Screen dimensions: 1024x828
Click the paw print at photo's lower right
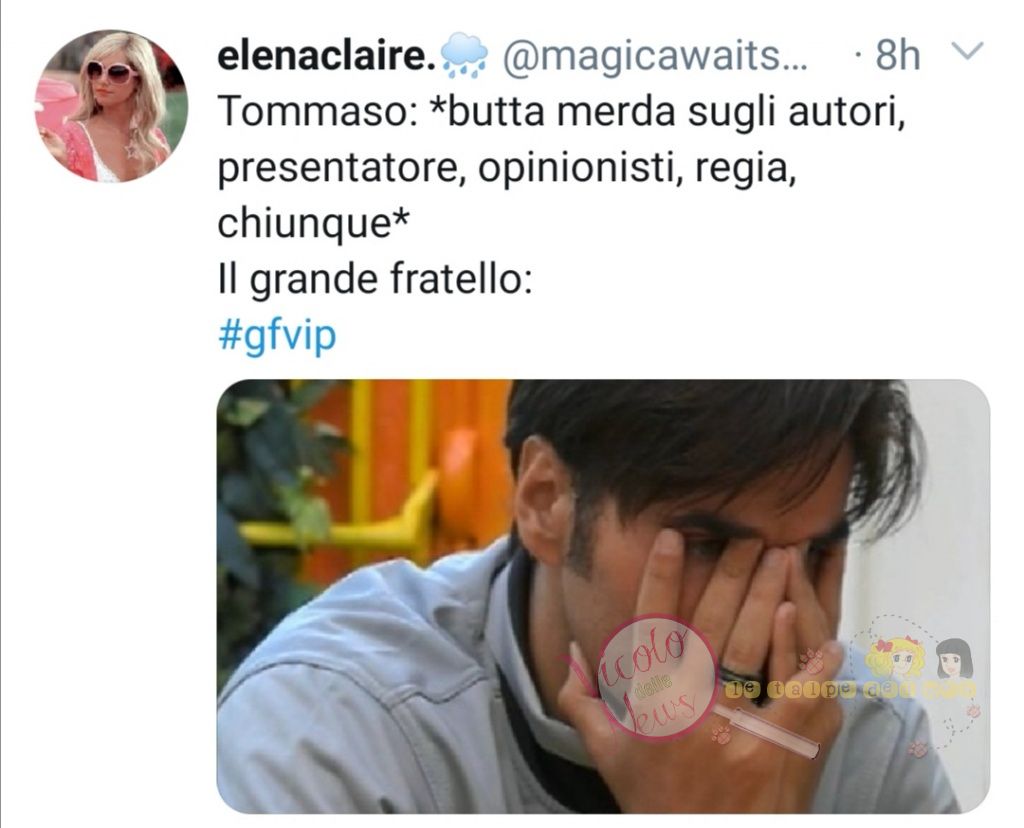click(918, 749)
